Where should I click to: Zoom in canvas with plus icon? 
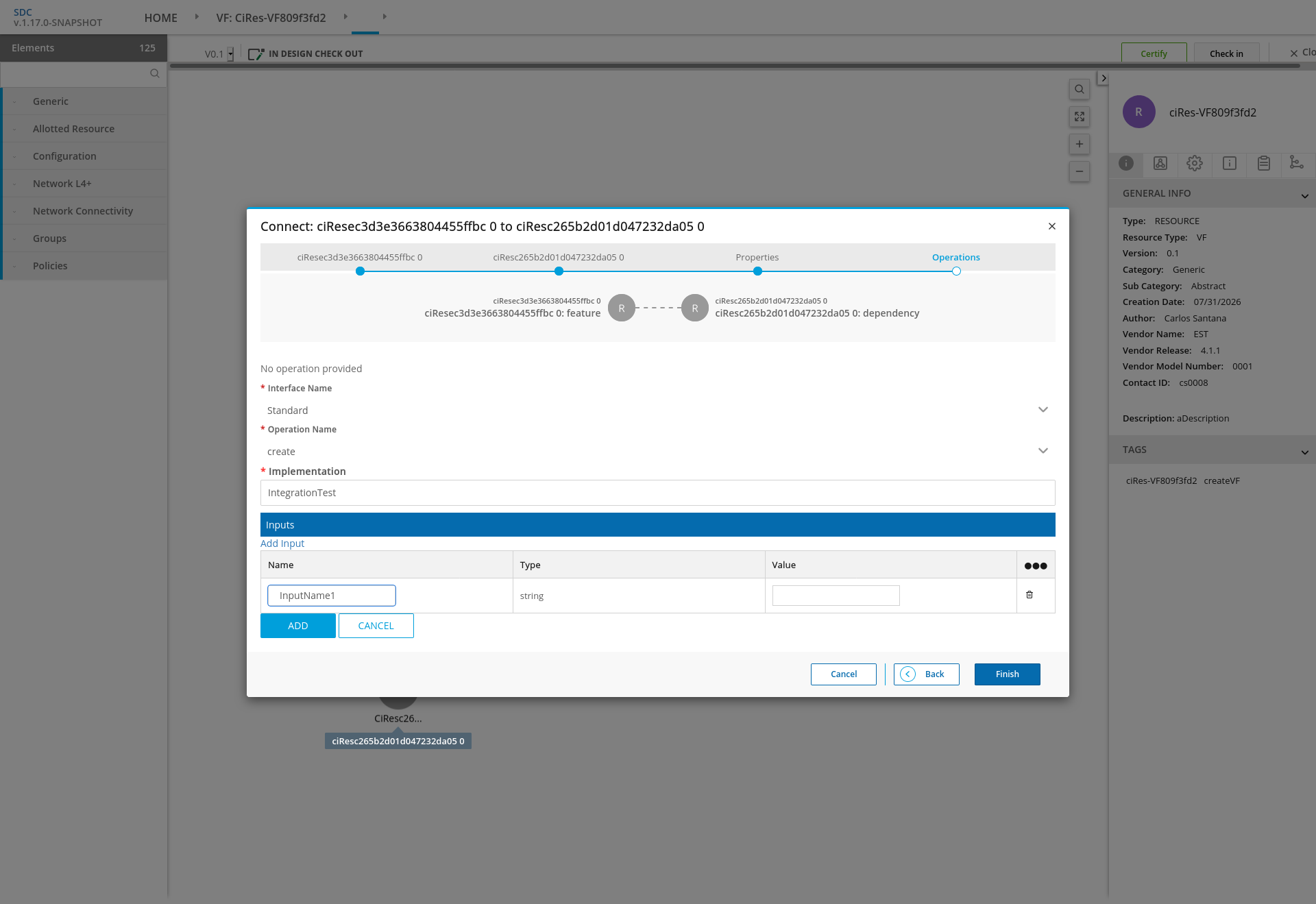(1080, 144)
